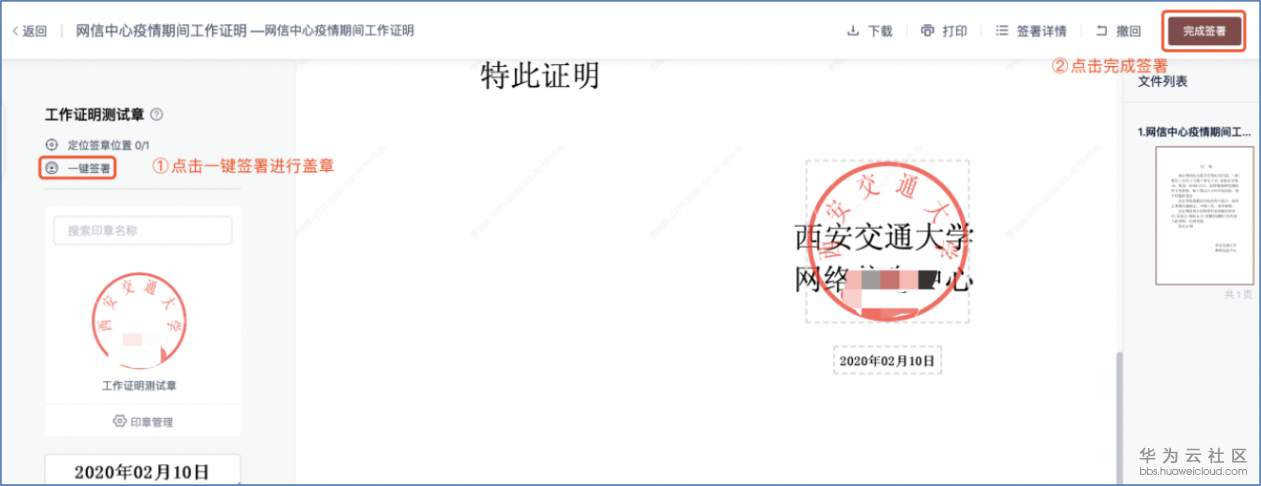Go back using the 返回 link
The height and width of the screenshot is (486, 1261).
29,31
